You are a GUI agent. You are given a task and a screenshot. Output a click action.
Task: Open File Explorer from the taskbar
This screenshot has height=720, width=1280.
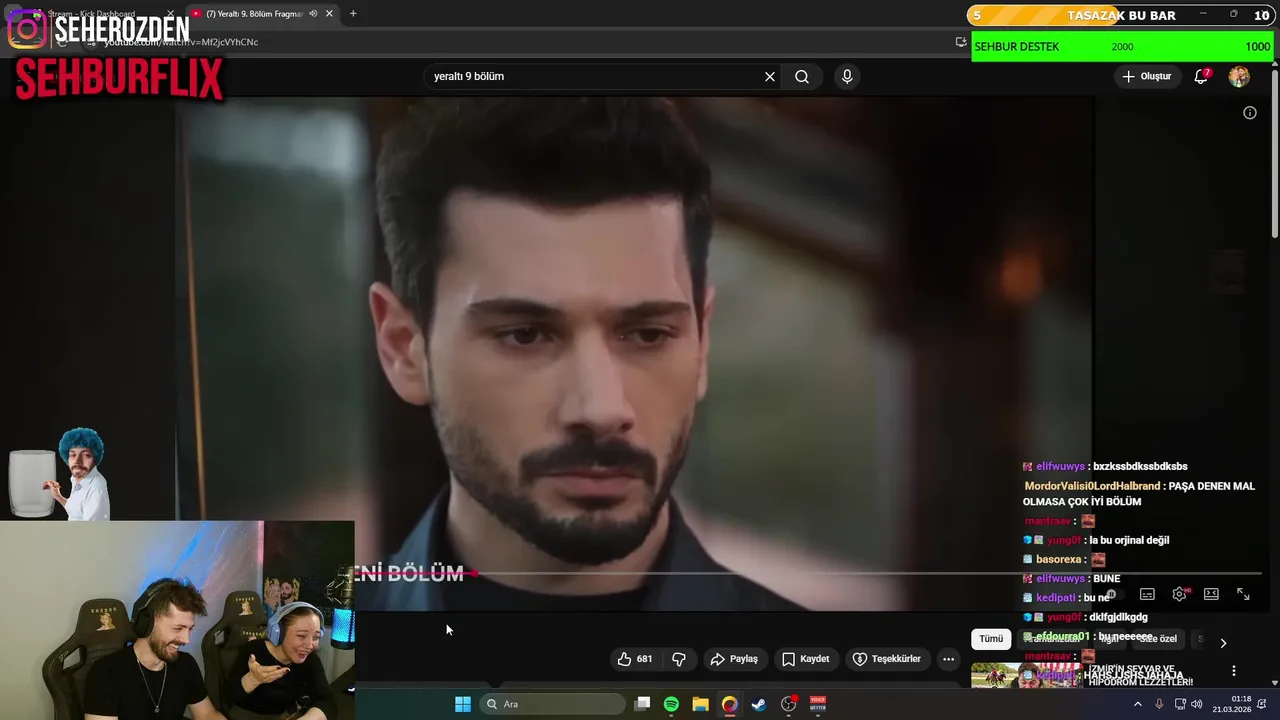(x=700, y=704)
